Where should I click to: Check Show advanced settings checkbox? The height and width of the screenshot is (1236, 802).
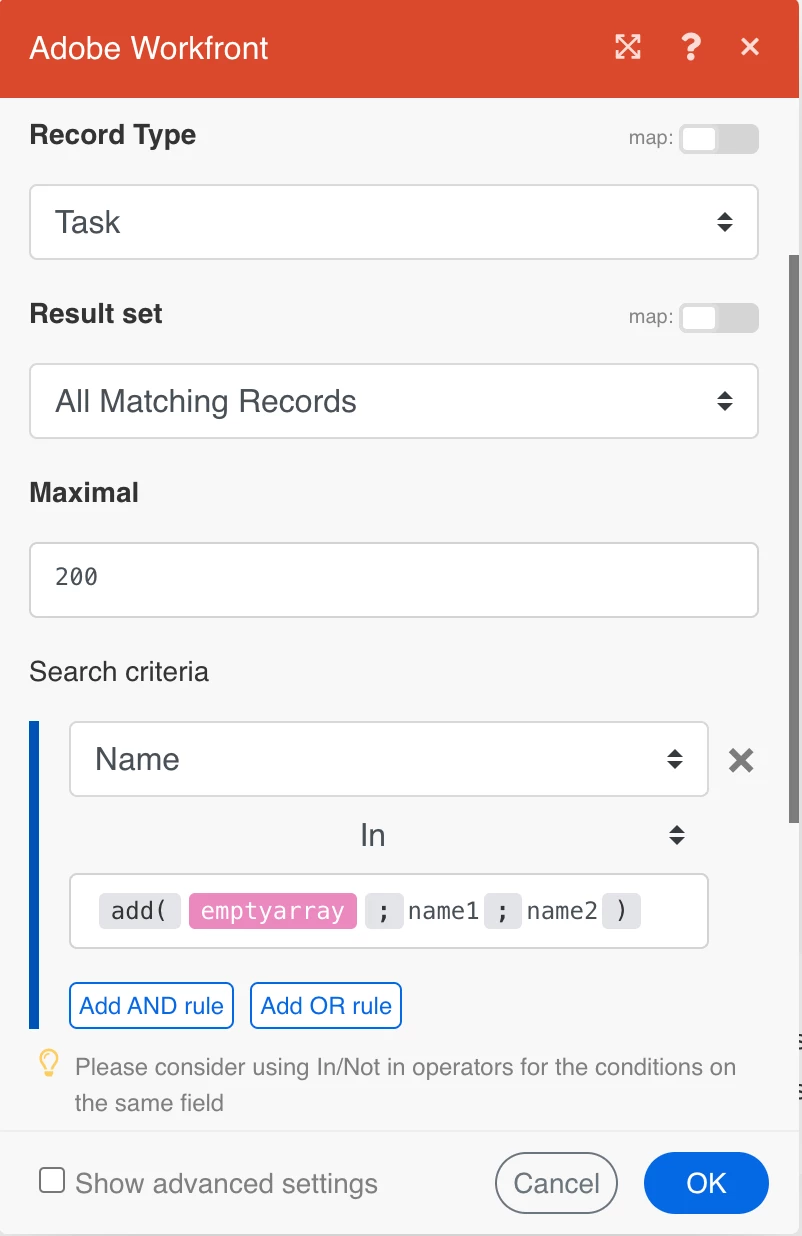click(52, 1181)
